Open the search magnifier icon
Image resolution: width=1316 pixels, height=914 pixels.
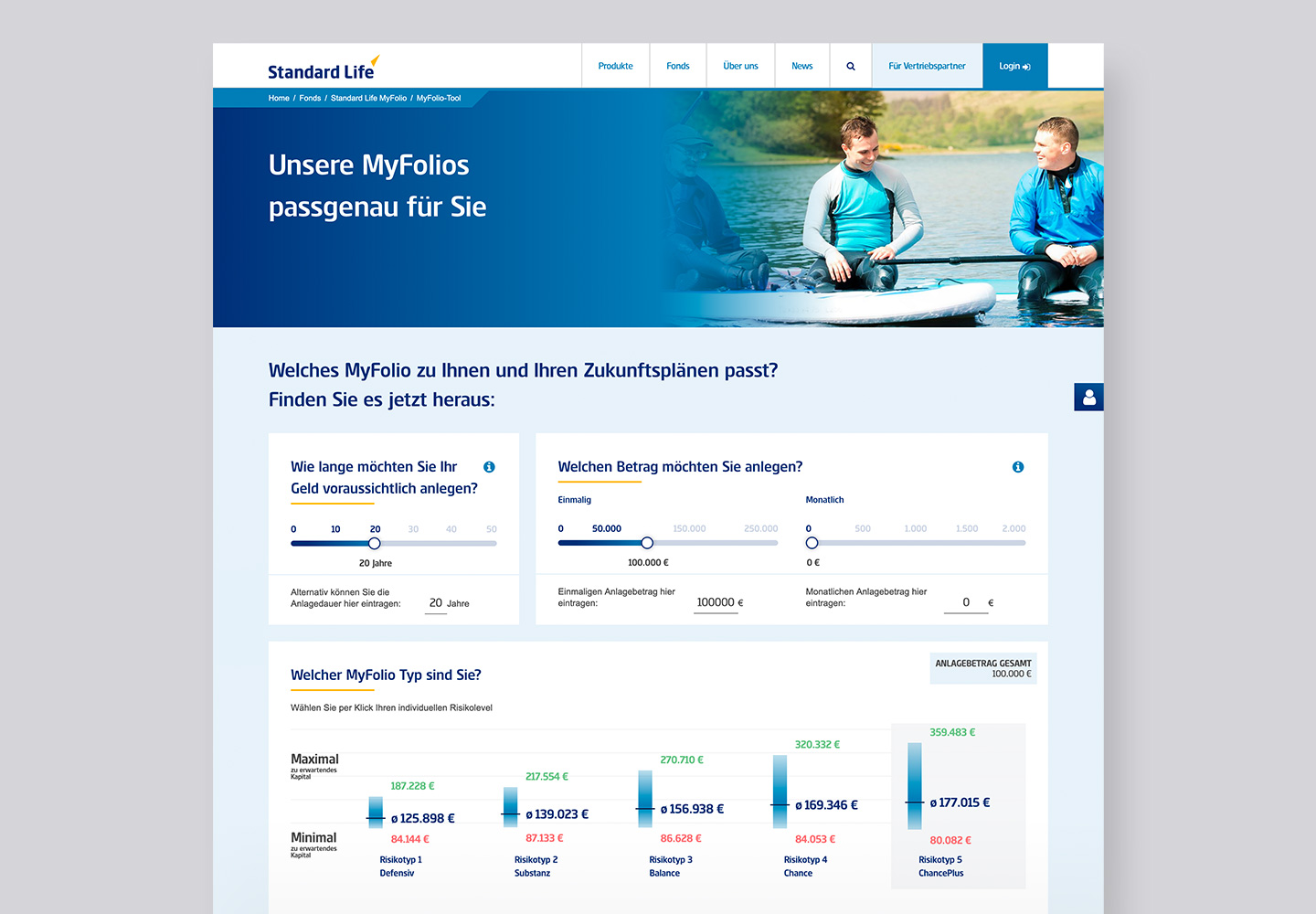point(851,66)
